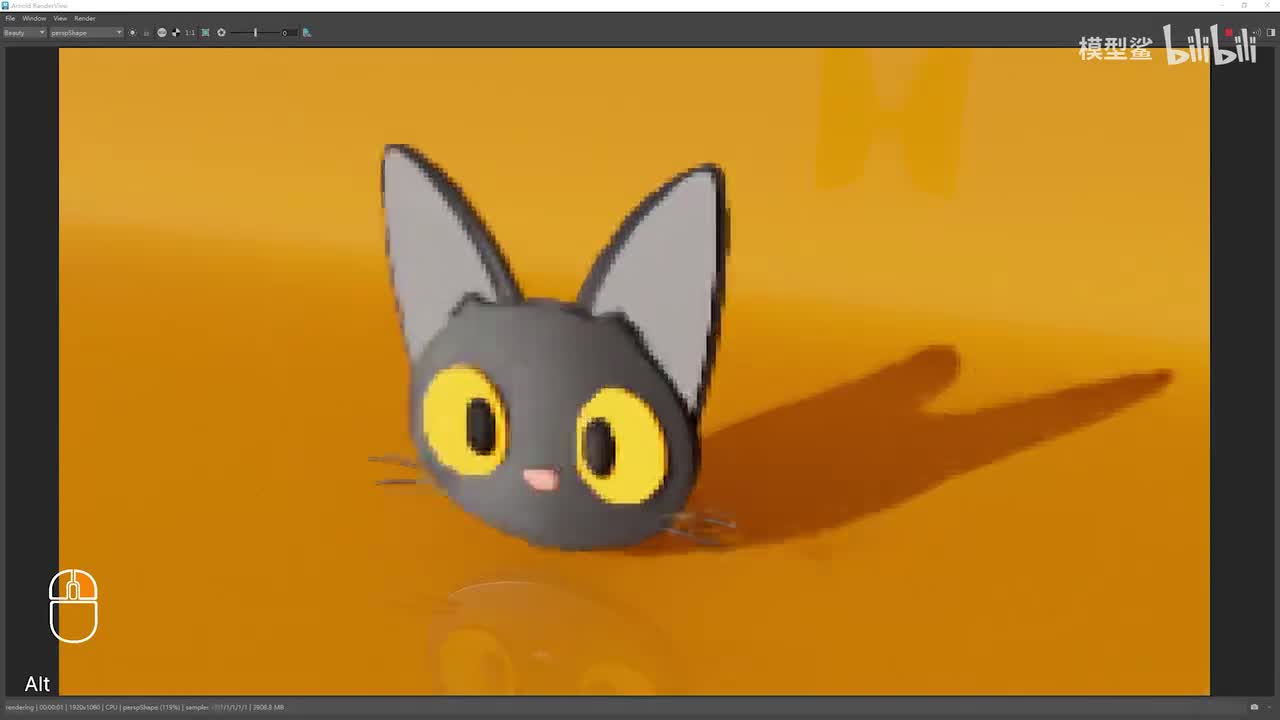Image resolution: width=1280 pixels, height=720 pixels.
Task: Click the "perspShape (115%)" status text
Action: [152, 707]
